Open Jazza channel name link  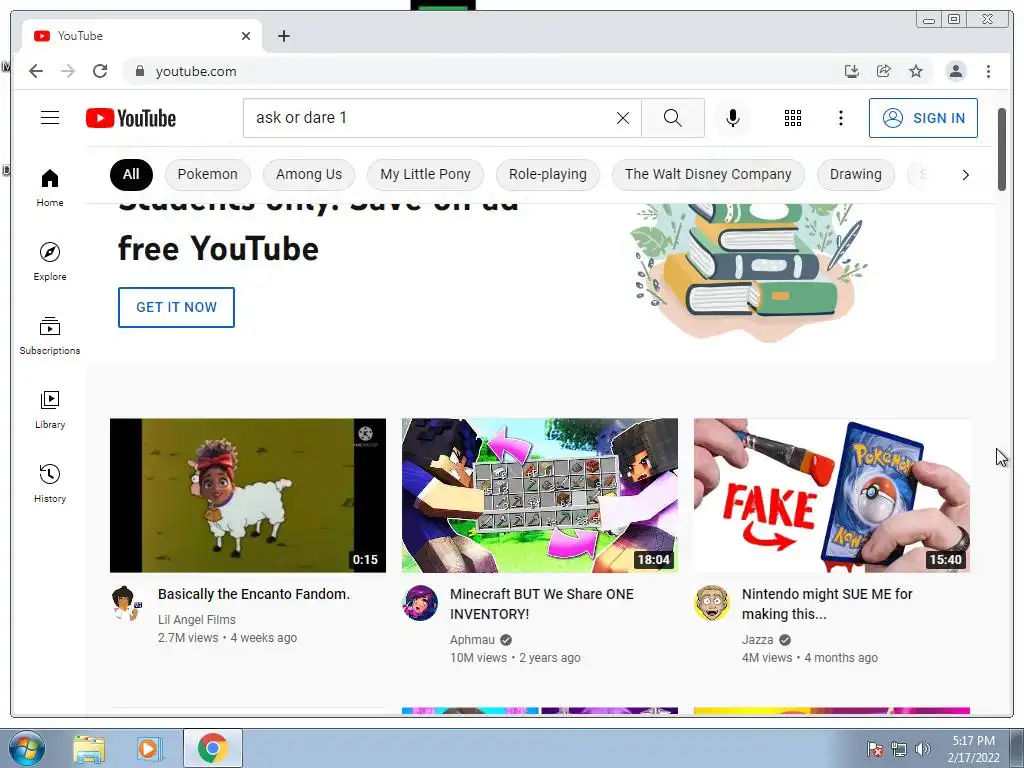coord(758,640)
